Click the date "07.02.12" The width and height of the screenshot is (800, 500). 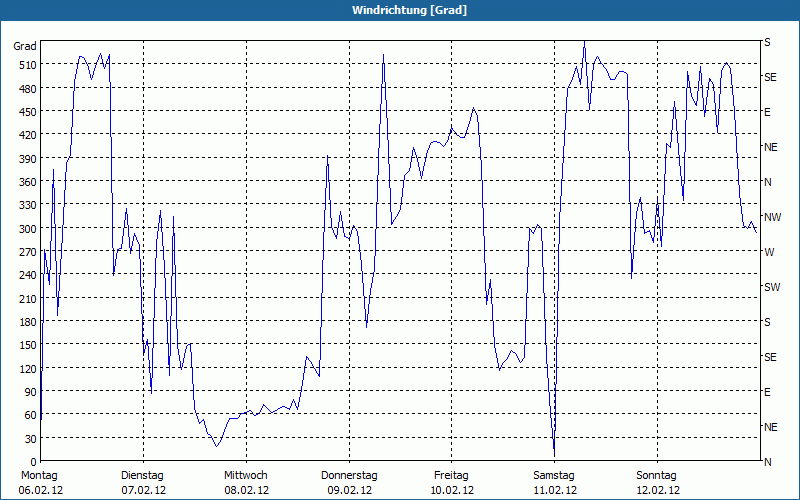(x=143, y=490)
